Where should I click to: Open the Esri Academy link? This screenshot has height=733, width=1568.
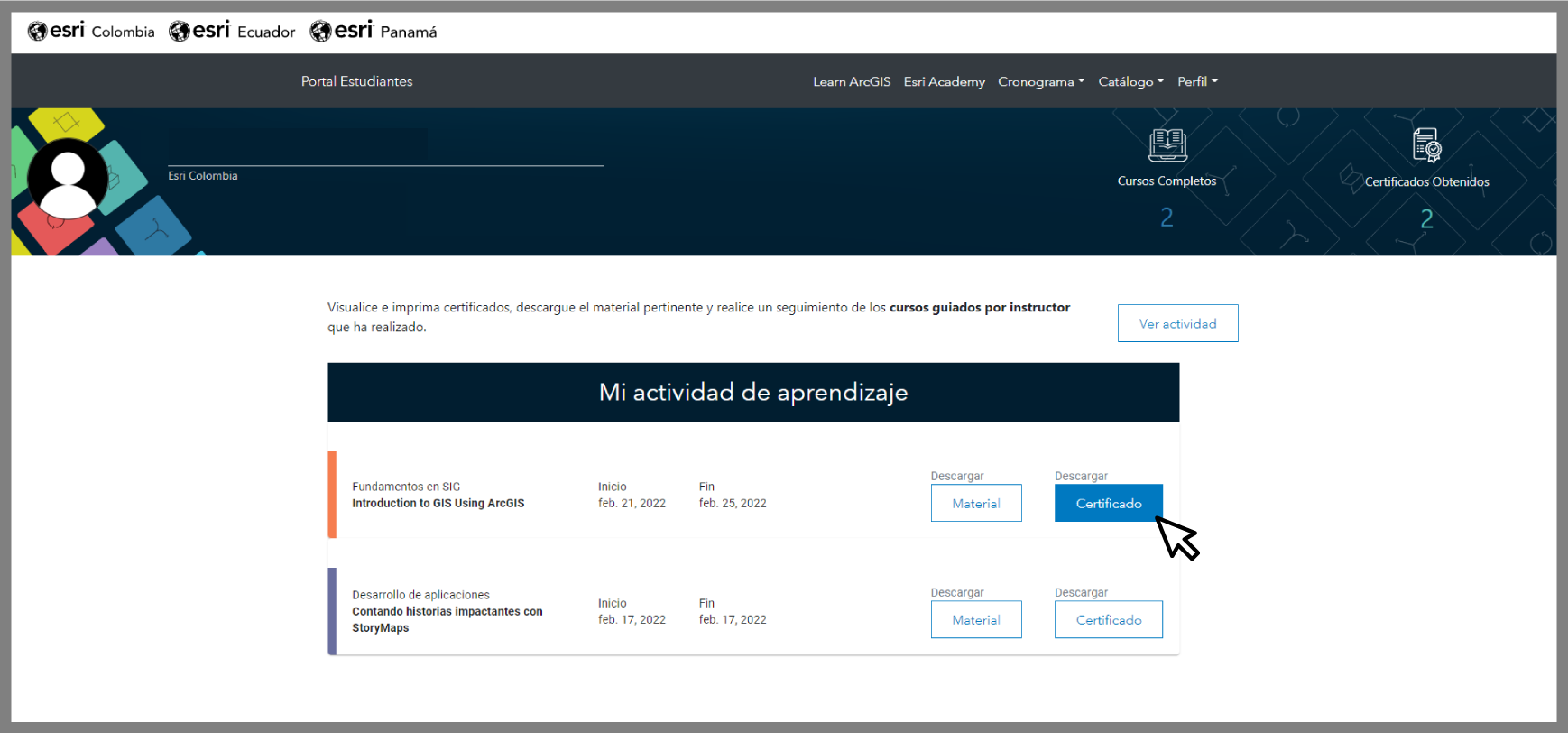[945, 81]
